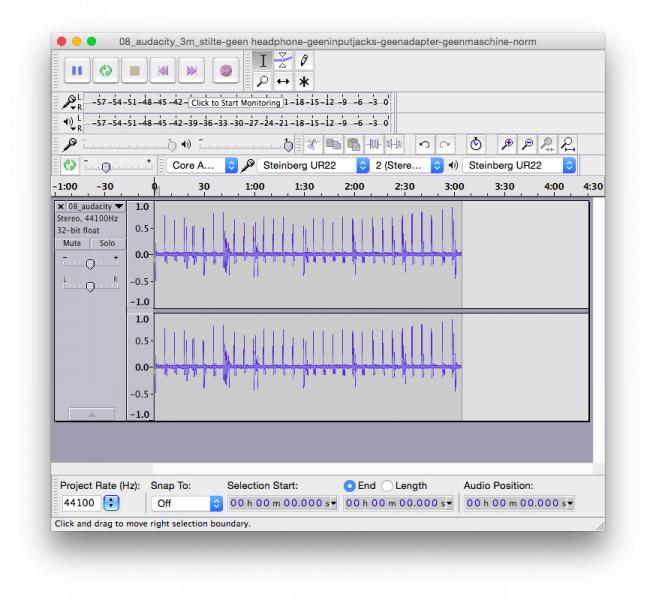Click the Undo arrow icon
656x600 pixels.
(x=424, y=145)
